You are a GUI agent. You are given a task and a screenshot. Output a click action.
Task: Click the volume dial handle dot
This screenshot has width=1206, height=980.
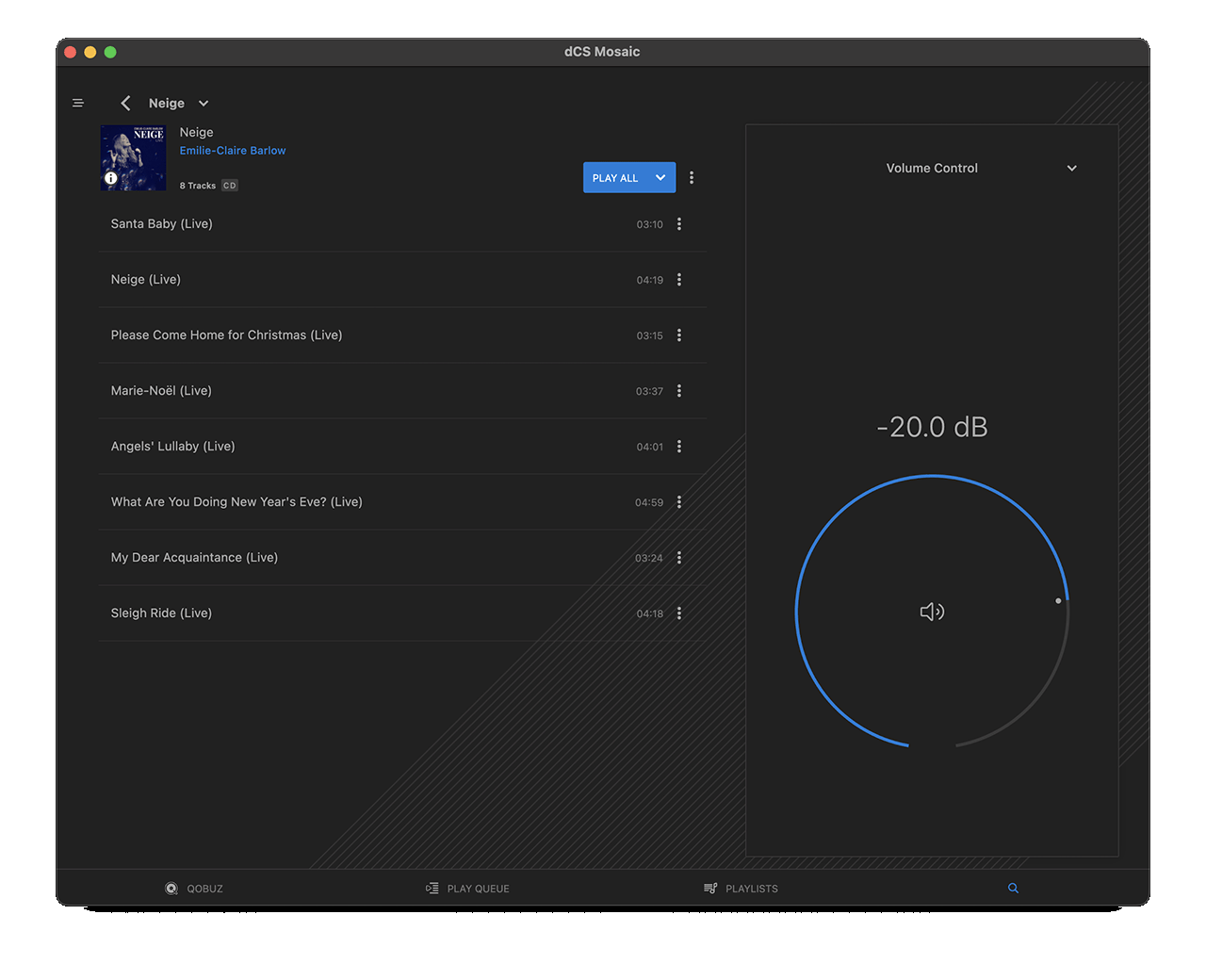[1058, 600]
